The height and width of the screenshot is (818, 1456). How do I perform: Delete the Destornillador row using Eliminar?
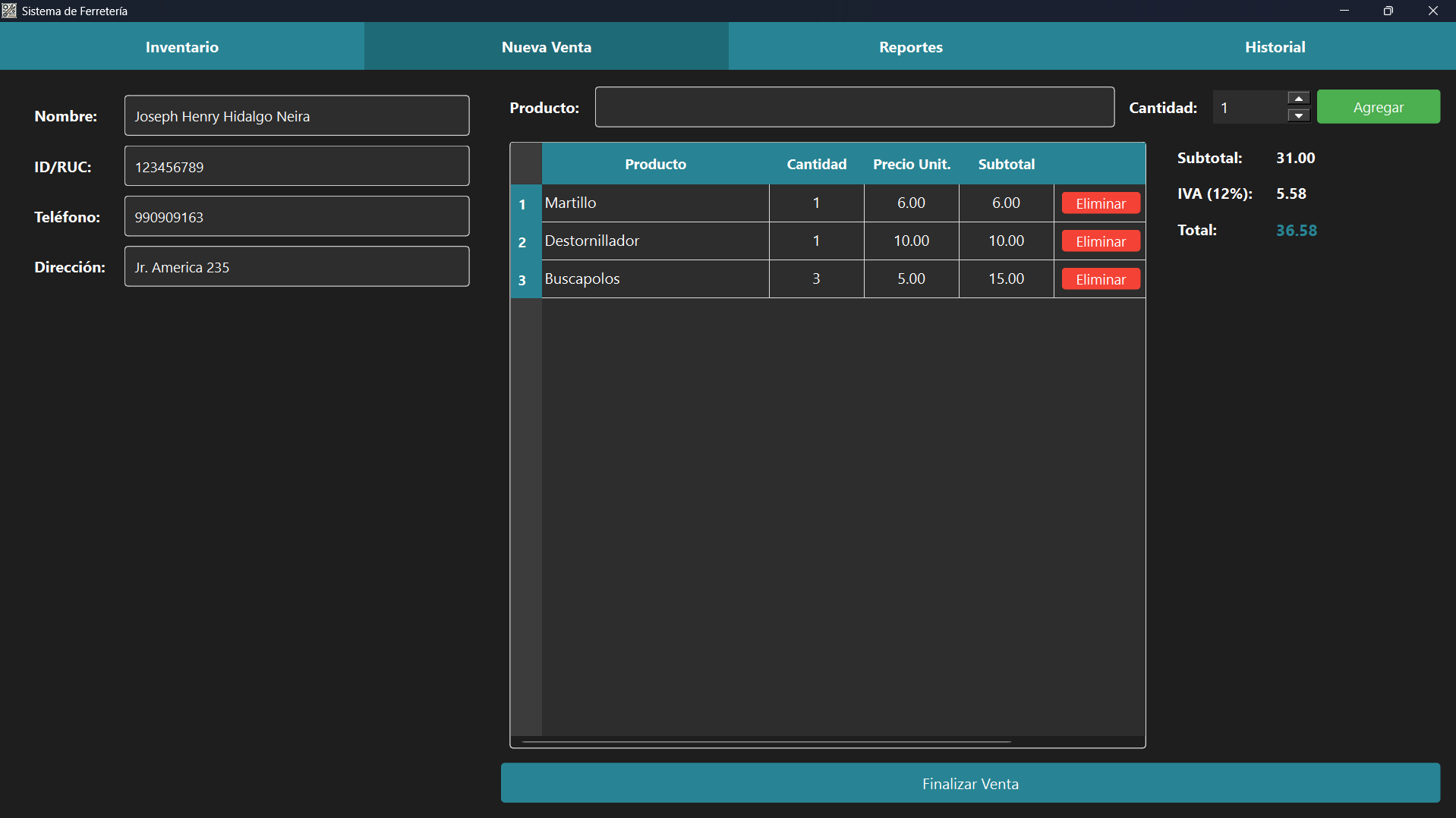click(1100, 241)
